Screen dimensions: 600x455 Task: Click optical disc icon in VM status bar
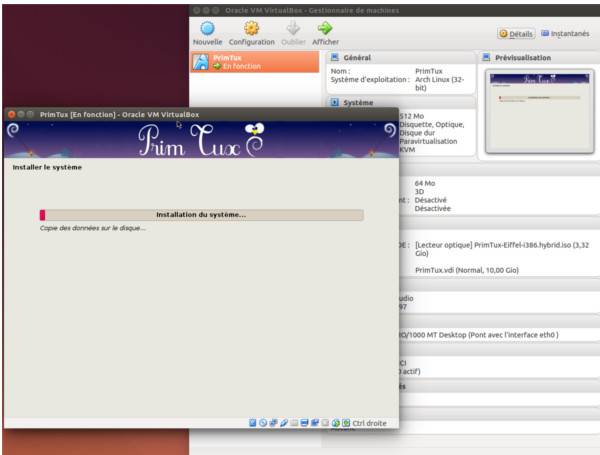[x=263, y=423]
